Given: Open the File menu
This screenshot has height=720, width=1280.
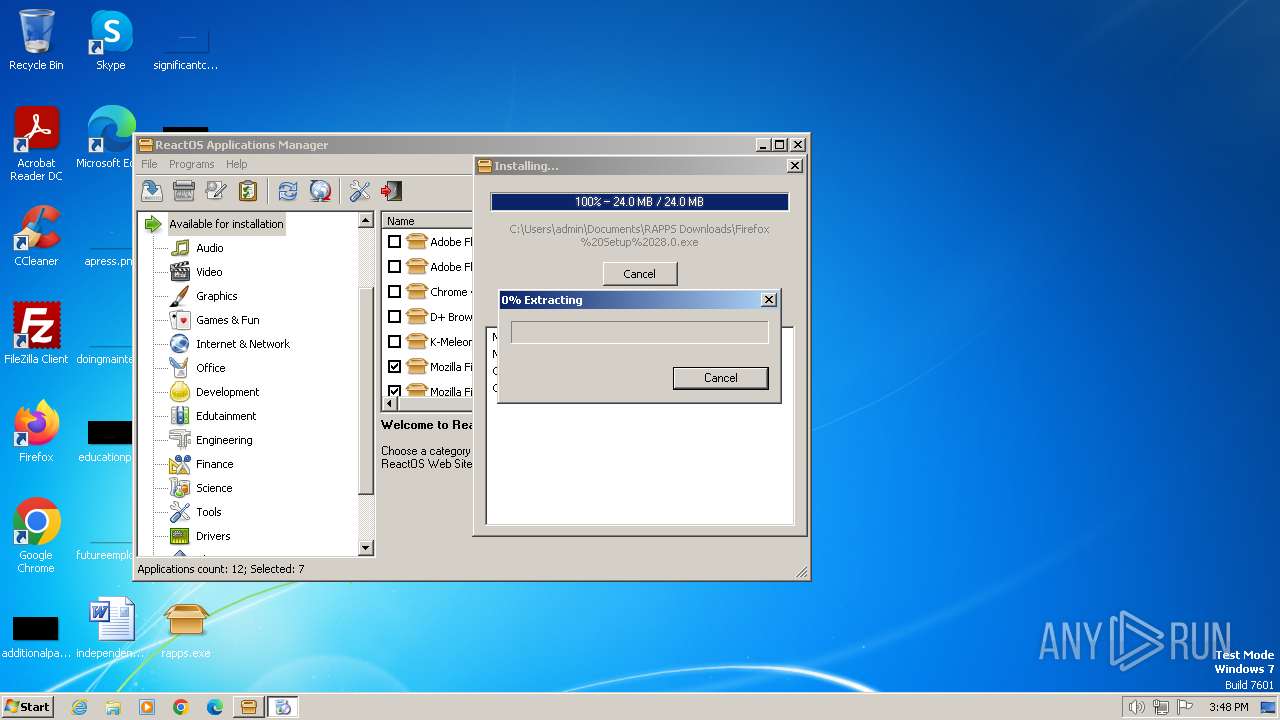Looking at the screenshot, I should point(149,164).
